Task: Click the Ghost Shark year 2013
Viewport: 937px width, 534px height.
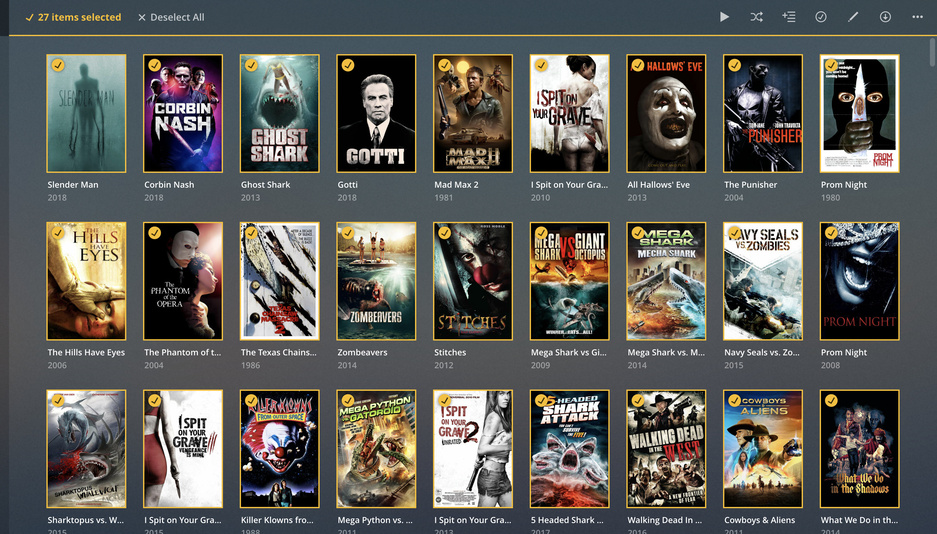Action: [x=250, y=198]
